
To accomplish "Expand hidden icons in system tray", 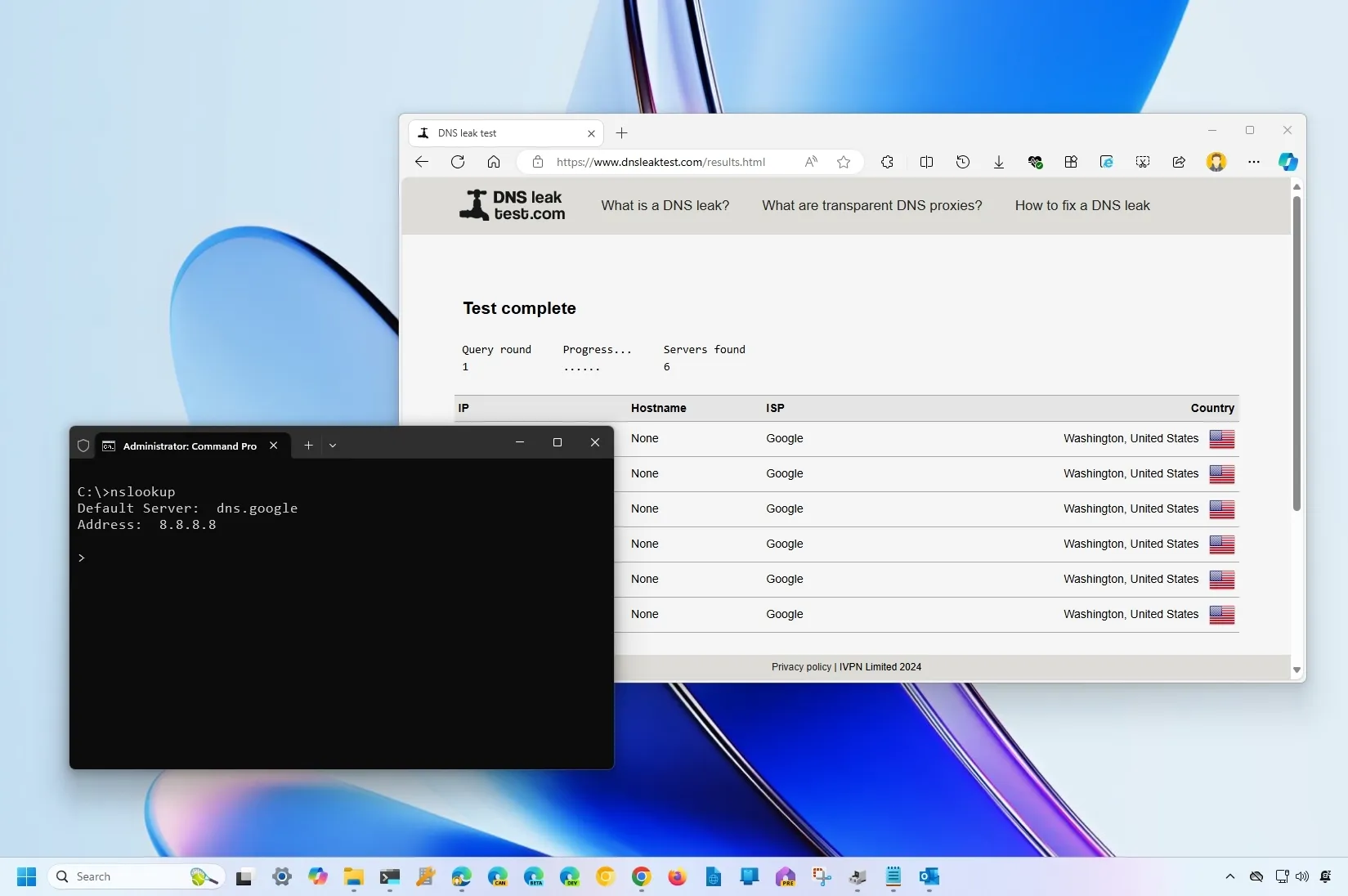I will tap(1229, 876).
